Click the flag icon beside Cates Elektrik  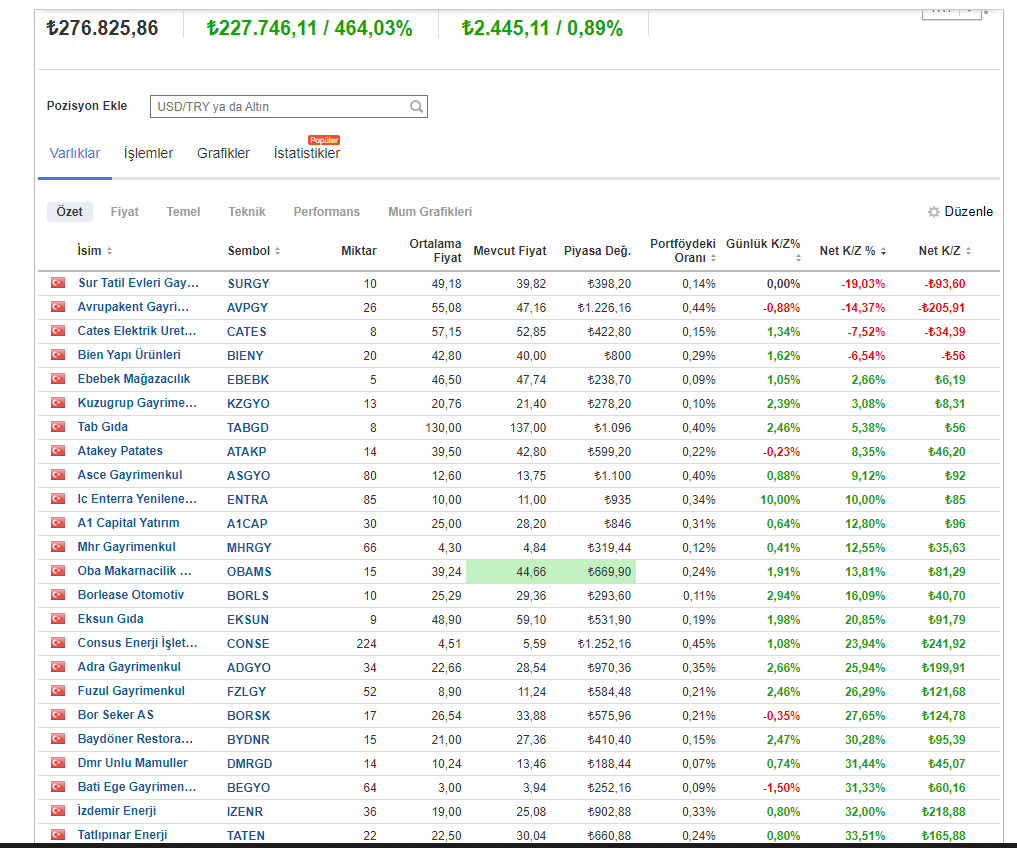[58, 331]
